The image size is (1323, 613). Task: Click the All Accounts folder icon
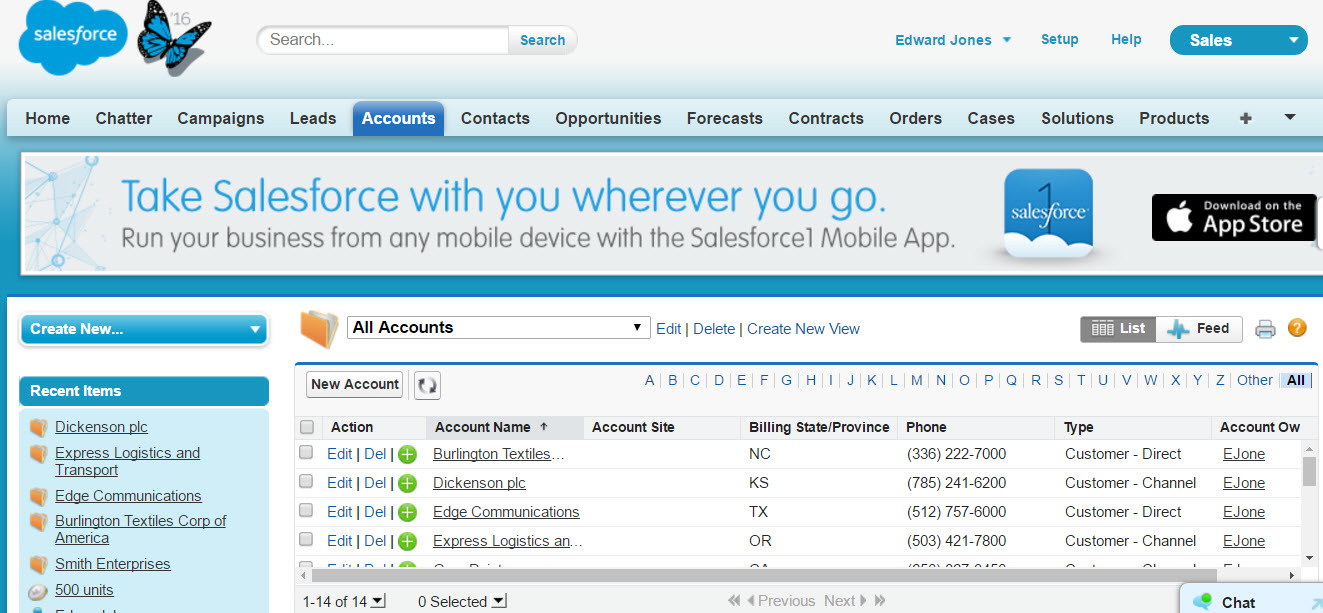click(x=319, y=329)
